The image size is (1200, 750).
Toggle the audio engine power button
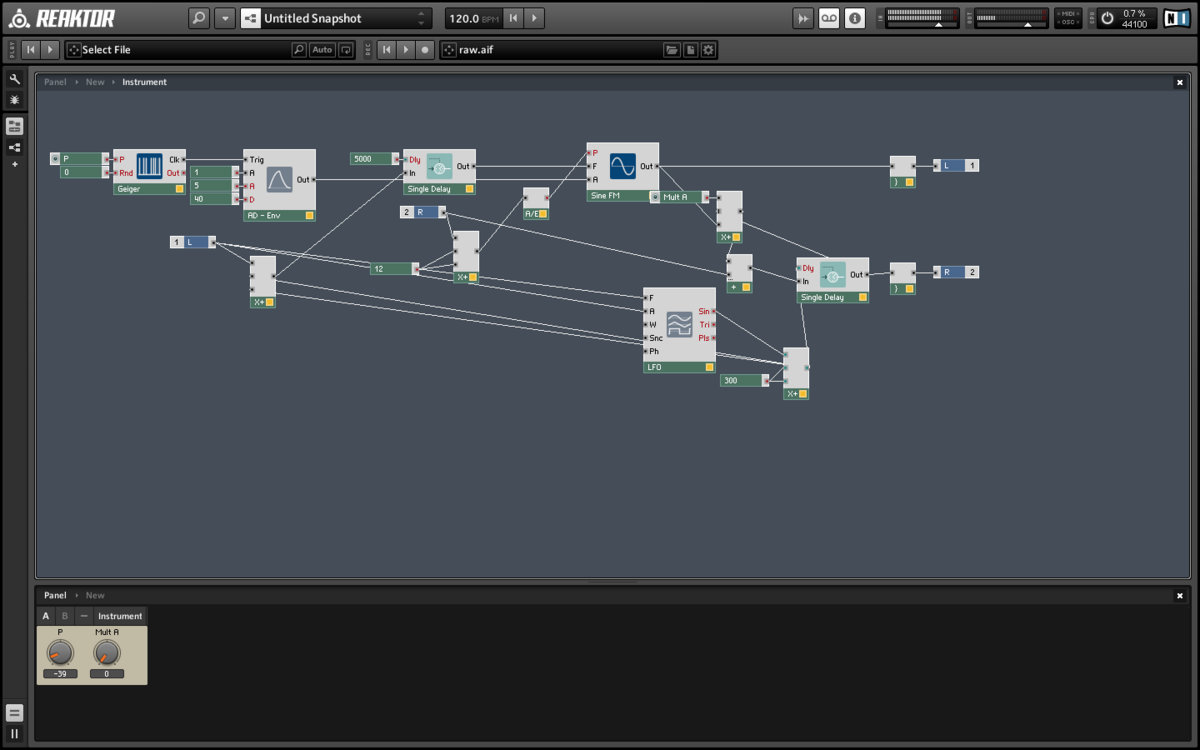pyautogui.click(x=1107, y=18)
